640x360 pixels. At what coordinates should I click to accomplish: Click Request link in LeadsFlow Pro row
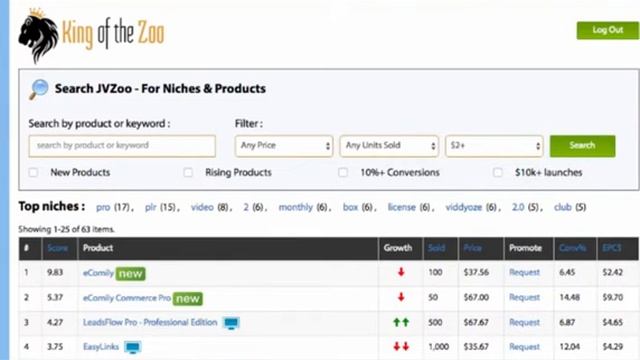pos(524,322)
